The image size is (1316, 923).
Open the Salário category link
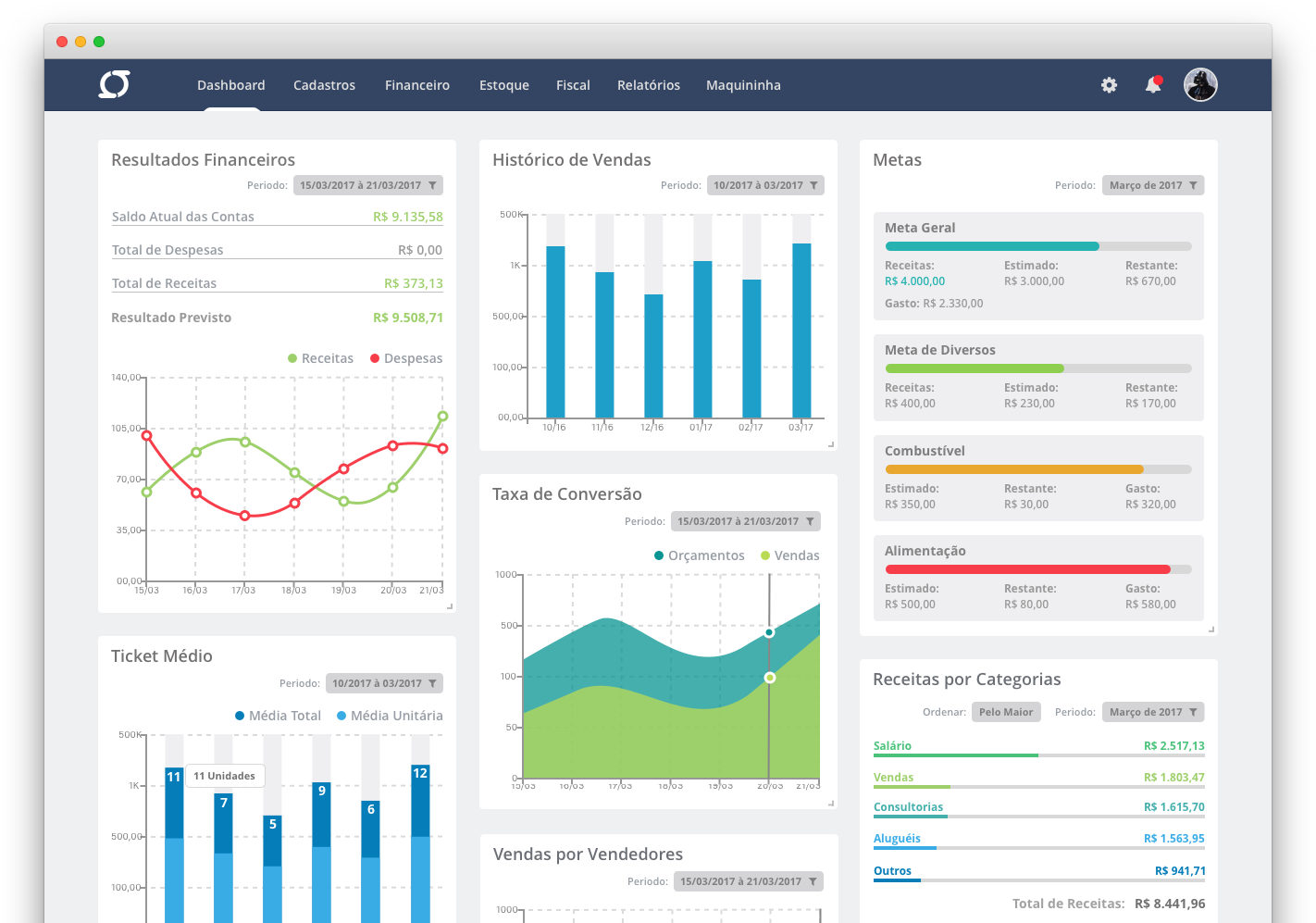(x=892, y=746)
